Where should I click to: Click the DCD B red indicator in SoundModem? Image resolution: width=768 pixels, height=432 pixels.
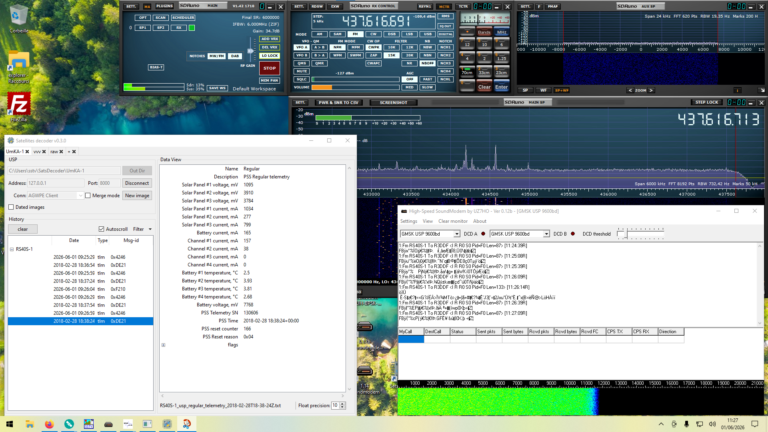tap(573, 234)
